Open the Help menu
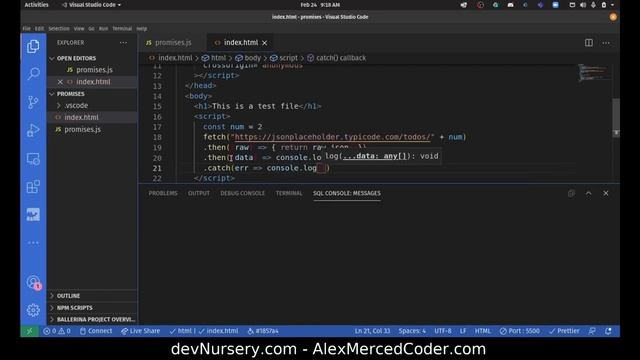Viewport: 640px width, 360px height. (142, 29)
